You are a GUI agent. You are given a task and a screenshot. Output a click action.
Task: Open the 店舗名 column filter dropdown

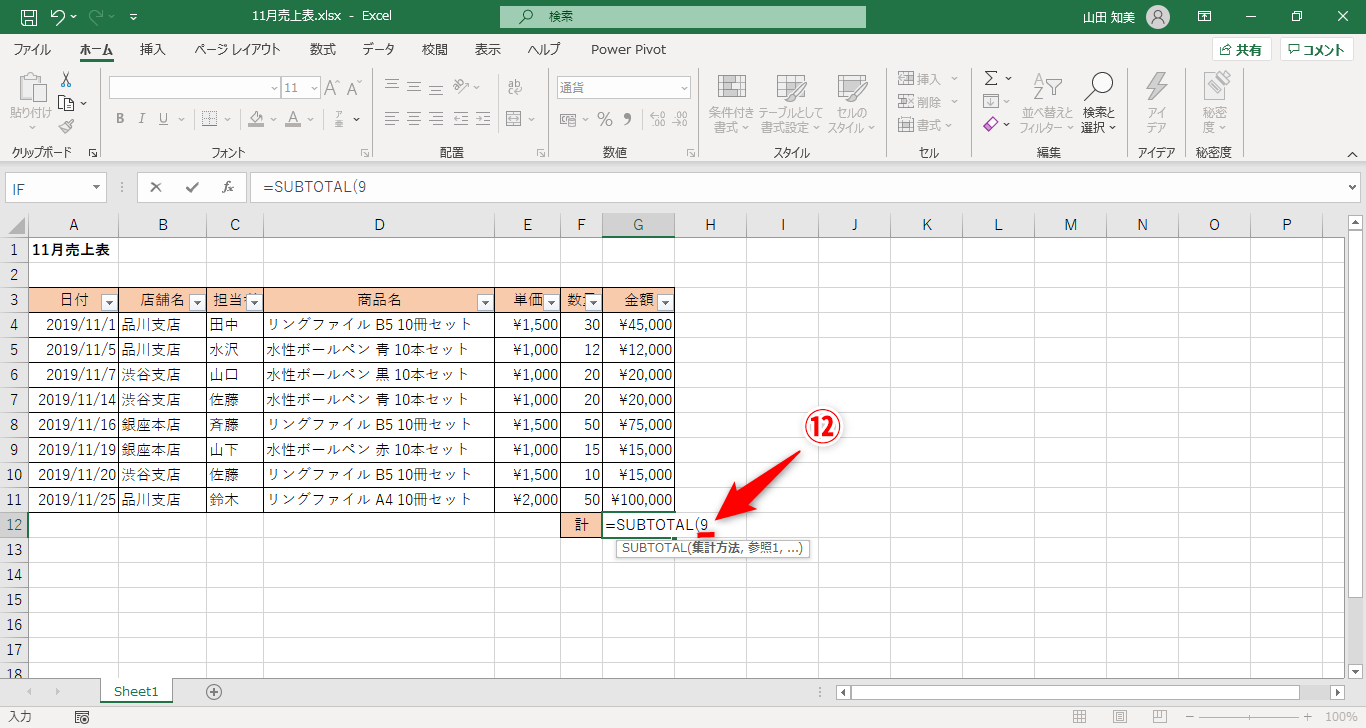(196, 302)
